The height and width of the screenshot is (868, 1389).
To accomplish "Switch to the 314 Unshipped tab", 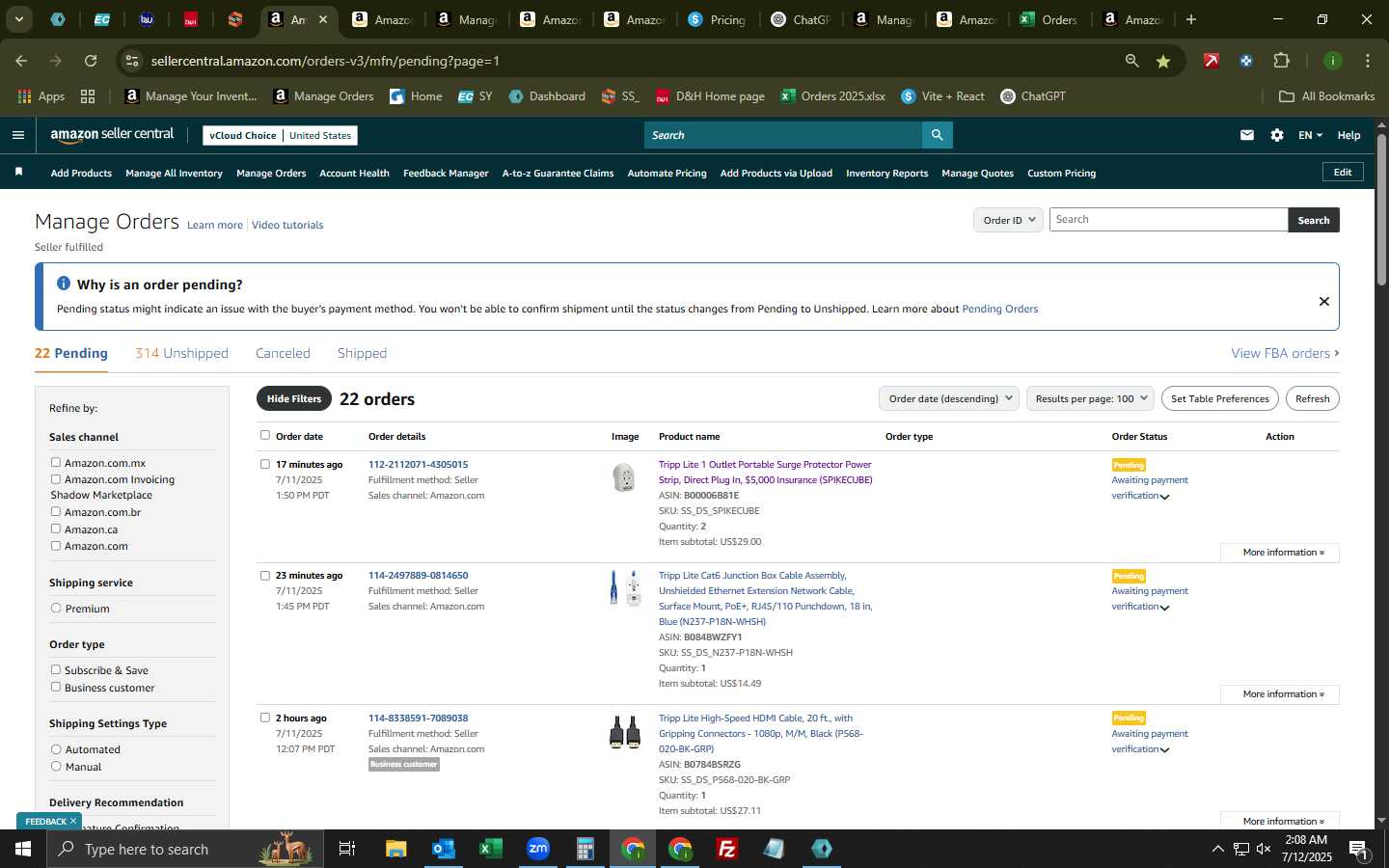I will coord(181,353).
